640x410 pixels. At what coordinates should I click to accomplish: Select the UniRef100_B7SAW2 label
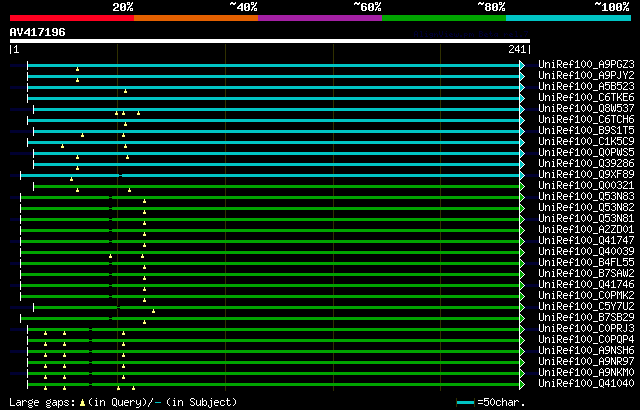[x=586, y=273]
